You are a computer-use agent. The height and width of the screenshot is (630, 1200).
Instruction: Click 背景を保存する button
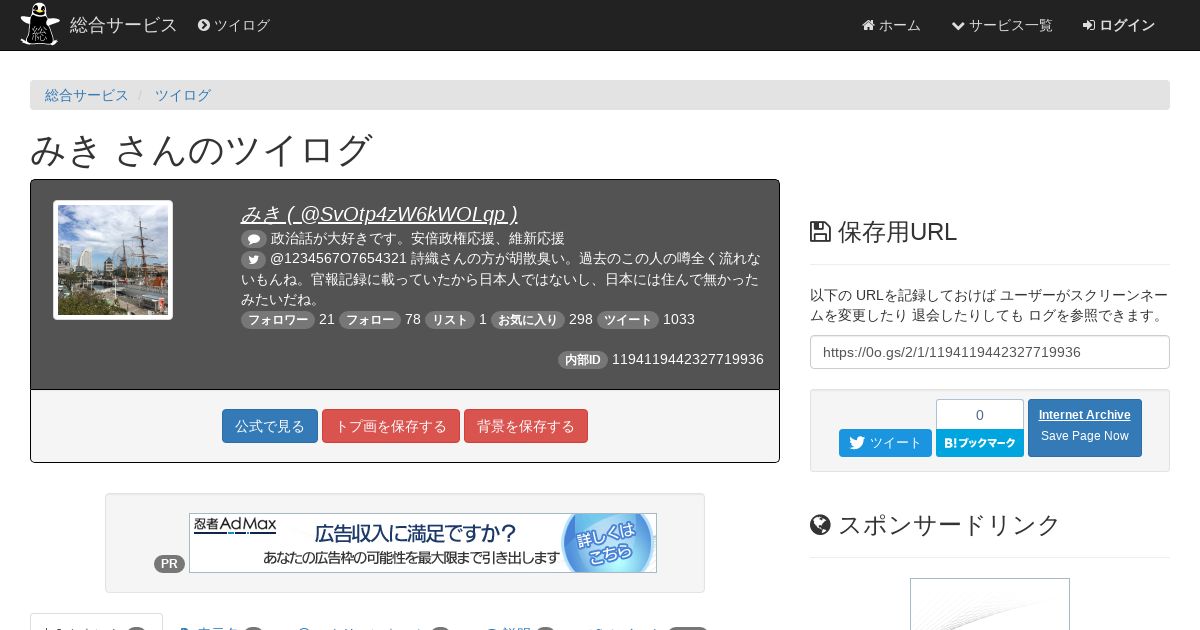tap(526, 426)
